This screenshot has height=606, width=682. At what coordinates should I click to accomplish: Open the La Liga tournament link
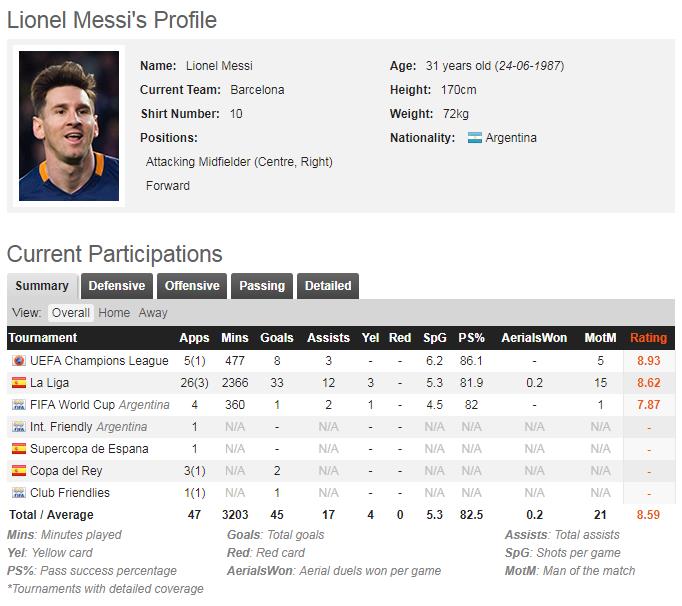click(x=50, y=383)
